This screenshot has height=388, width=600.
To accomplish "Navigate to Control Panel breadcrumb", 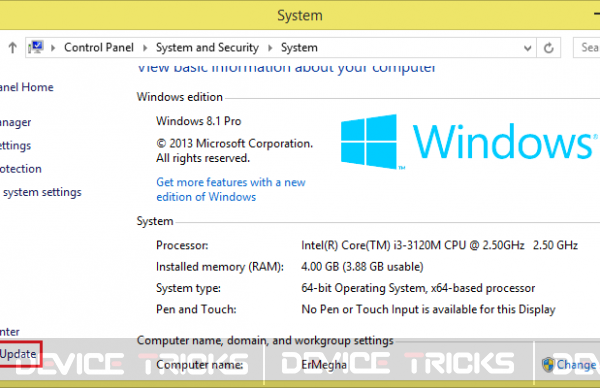I will tap(99, 47).
